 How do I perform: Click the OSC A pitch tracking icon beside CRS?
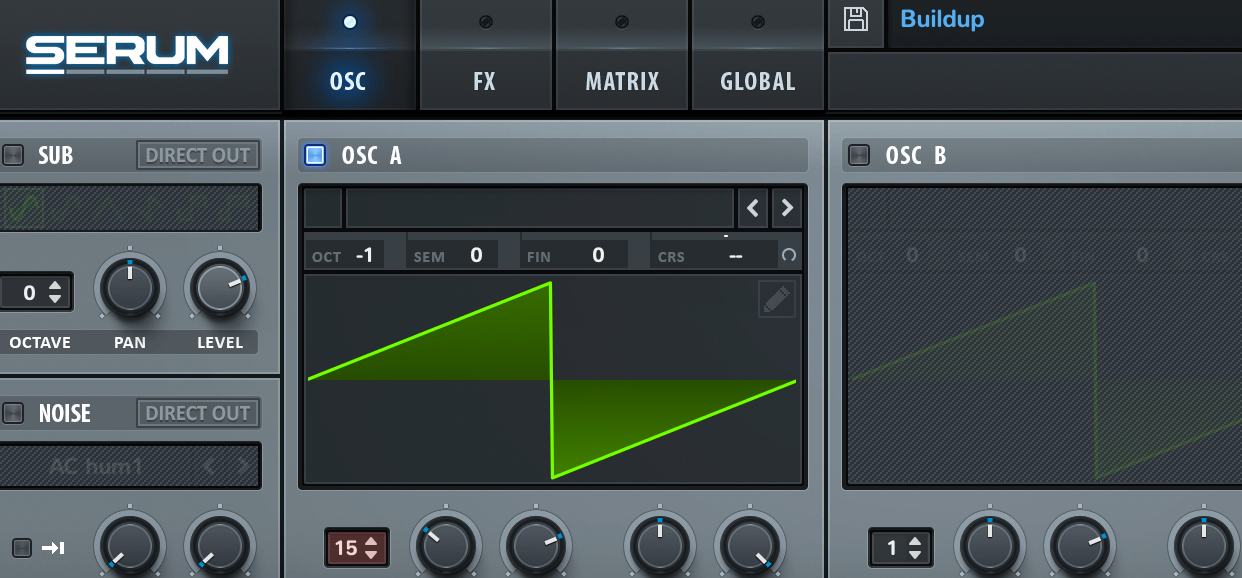[789, 255]
